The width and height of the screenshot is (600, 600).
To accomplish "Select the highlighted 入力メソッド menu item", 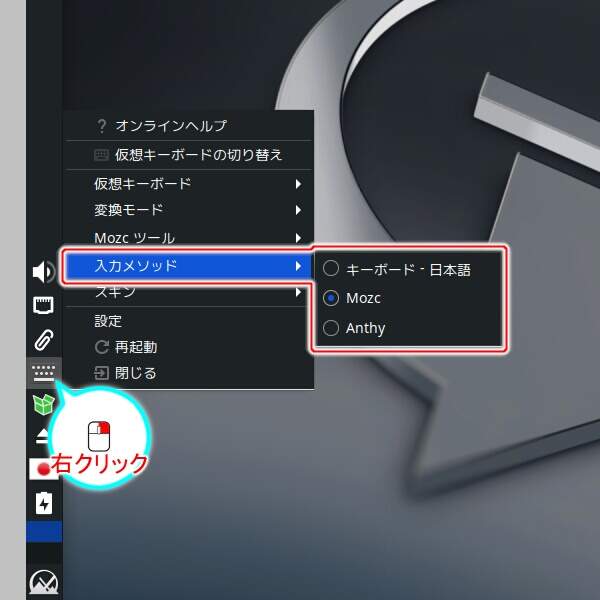I will coord(189,266).
